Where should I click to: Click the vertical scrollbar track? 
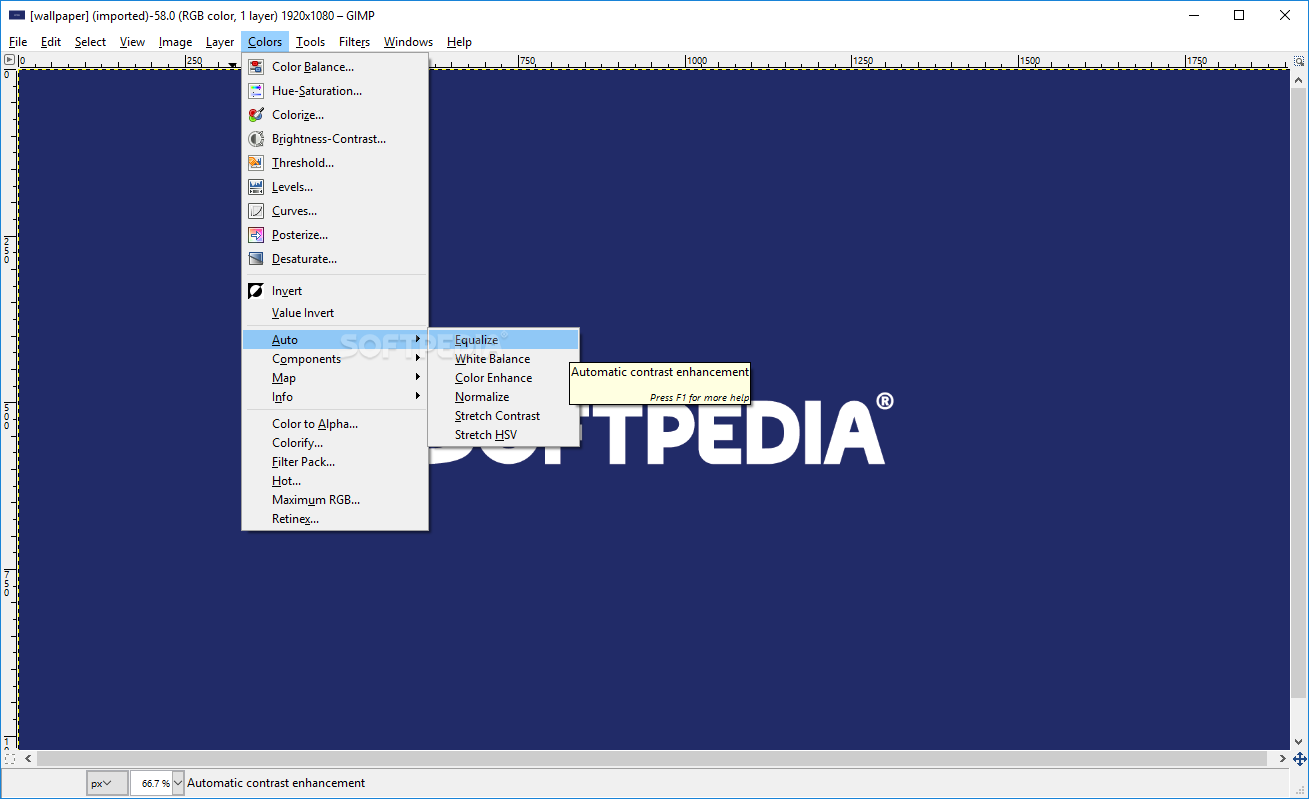coord(1300,391)
